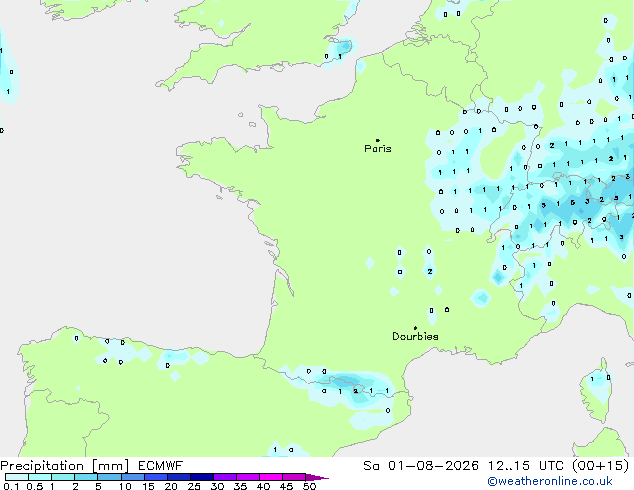This screenshot has width=634, height=490.
Task: Pick the legend swatch between 15 and 20
Action: 156,477
